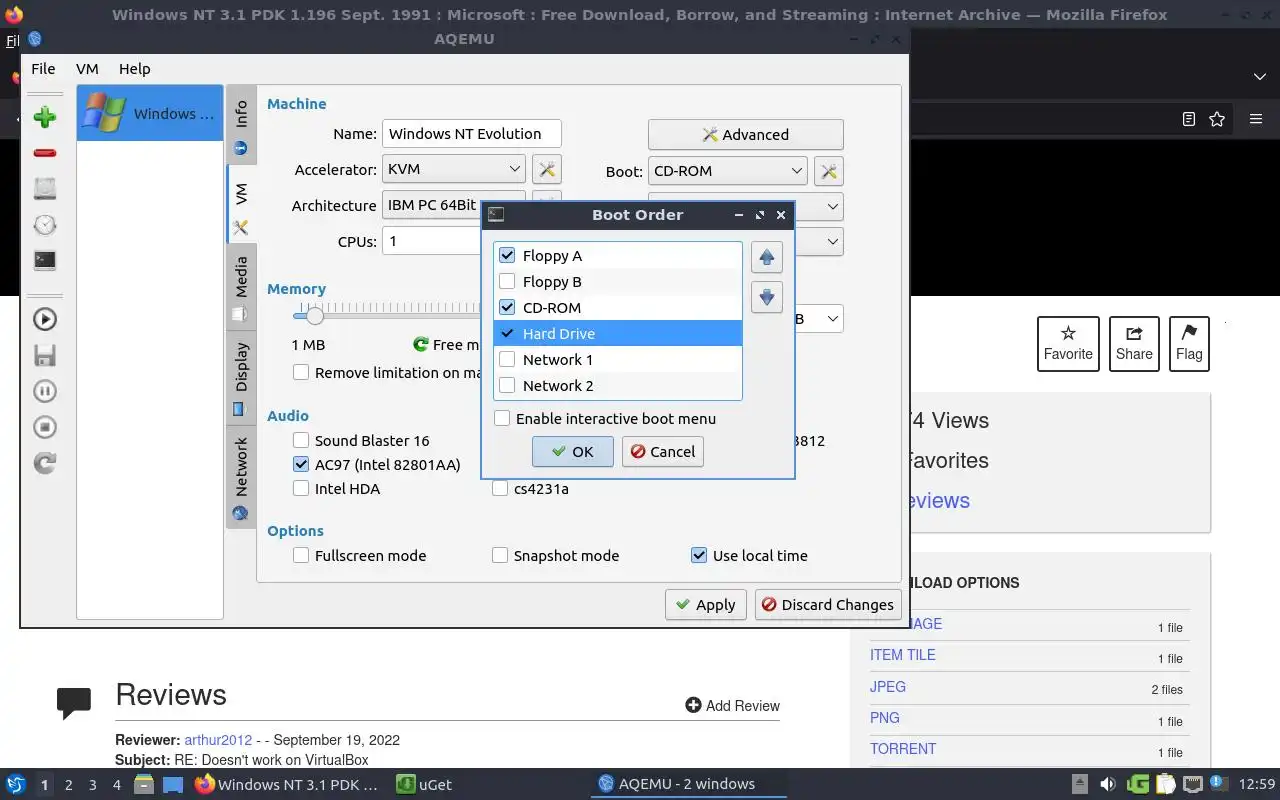
Task: Enable Fullscreen mode option
Action: click(301, 555)
